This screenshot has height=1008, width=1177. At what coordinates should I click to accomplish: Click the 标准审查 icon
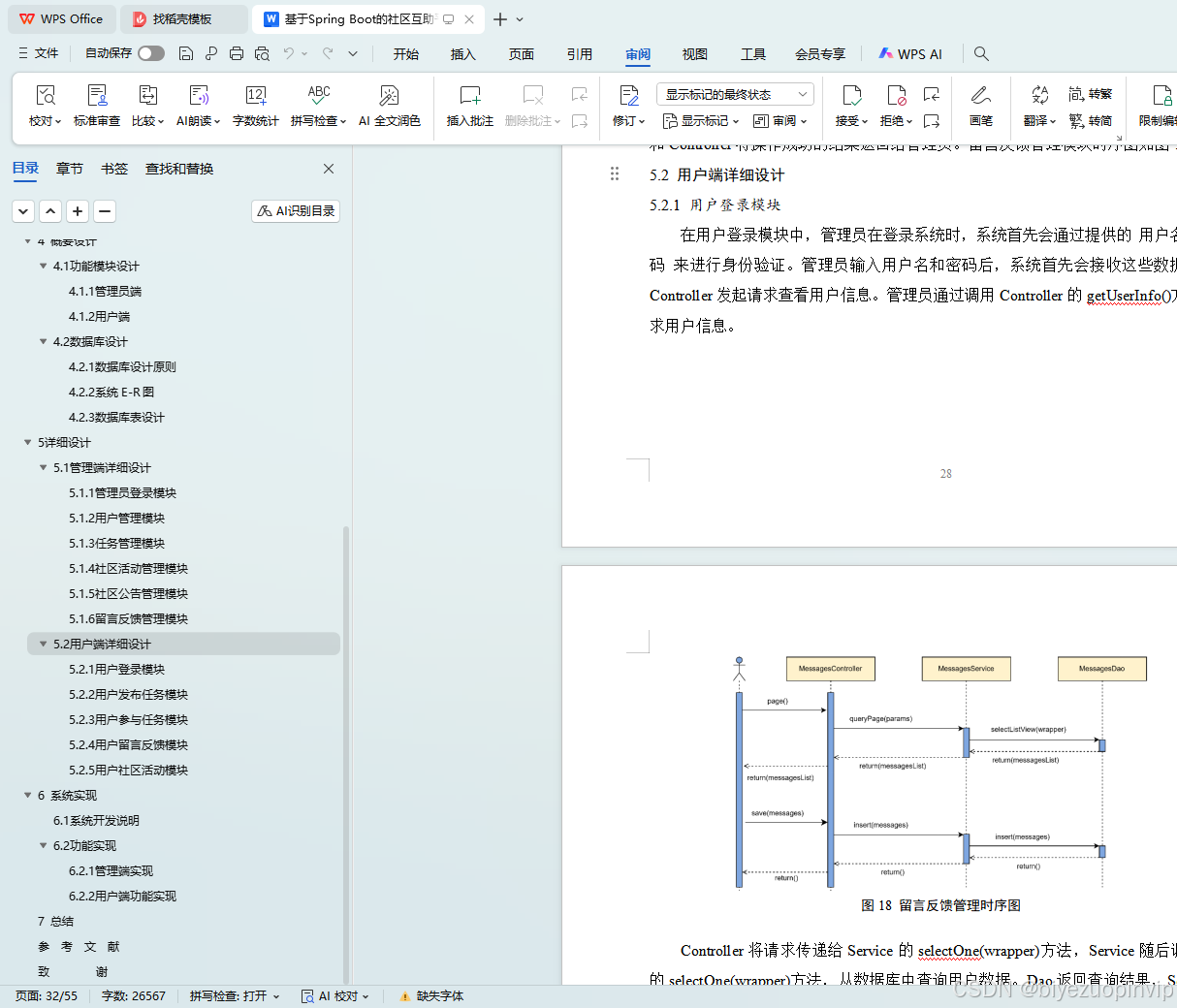[x=97, y=95]
